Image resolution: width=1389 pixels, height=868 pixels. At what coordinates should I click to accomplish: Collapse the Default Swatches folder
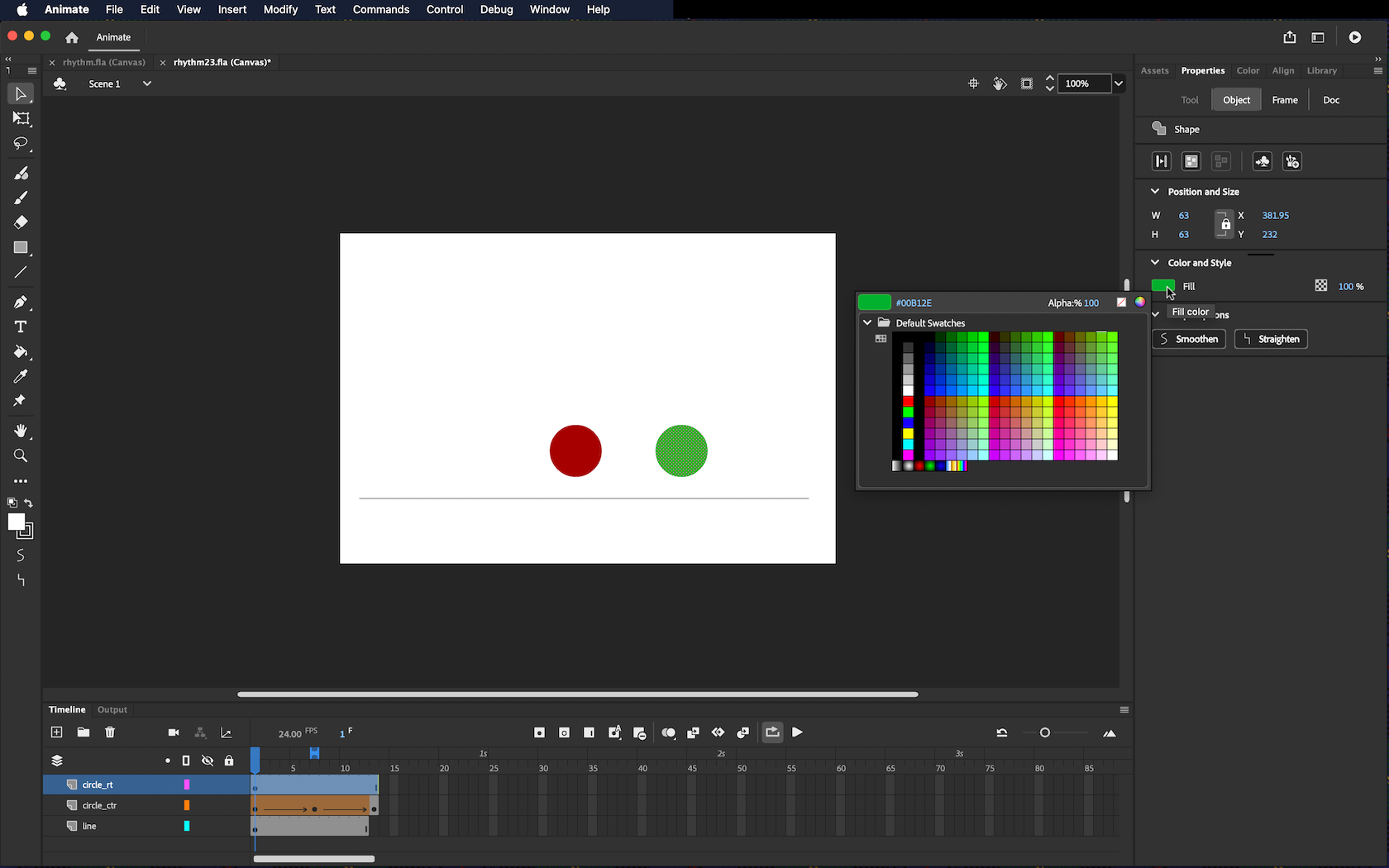click(867, 322)
